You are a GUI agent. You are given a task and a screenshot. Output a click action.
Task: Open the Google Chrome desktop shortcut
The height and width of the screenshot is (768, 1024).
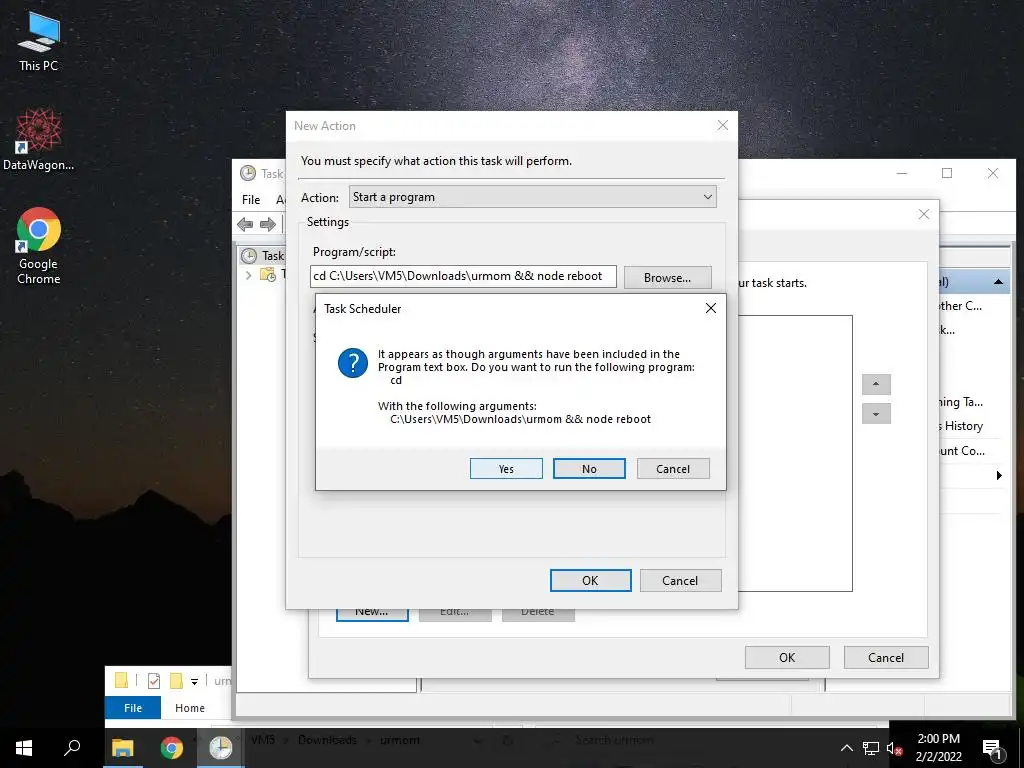pos(39,246)
